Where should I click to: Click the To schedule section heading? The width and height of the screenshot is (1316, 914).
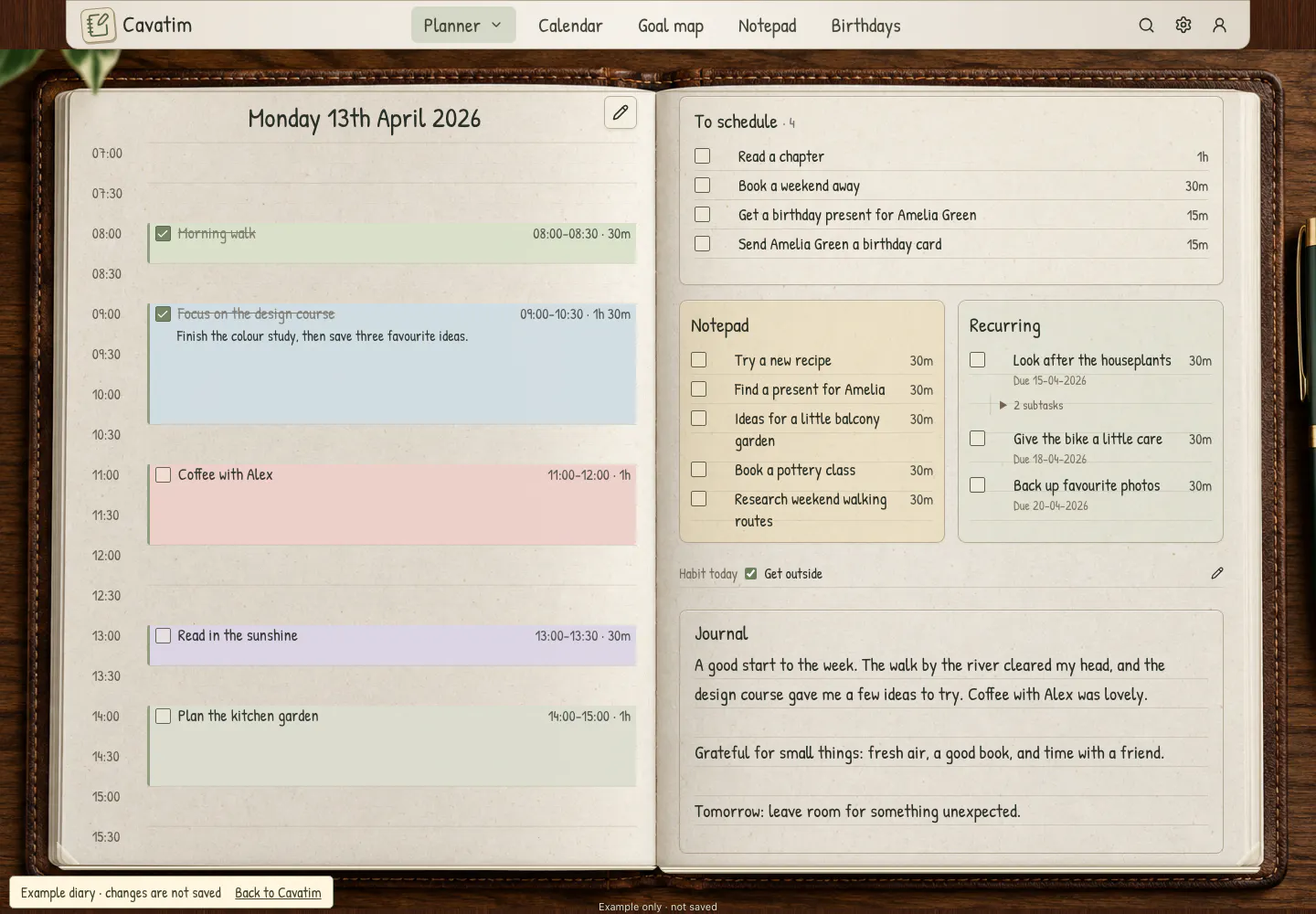point(736,122)
